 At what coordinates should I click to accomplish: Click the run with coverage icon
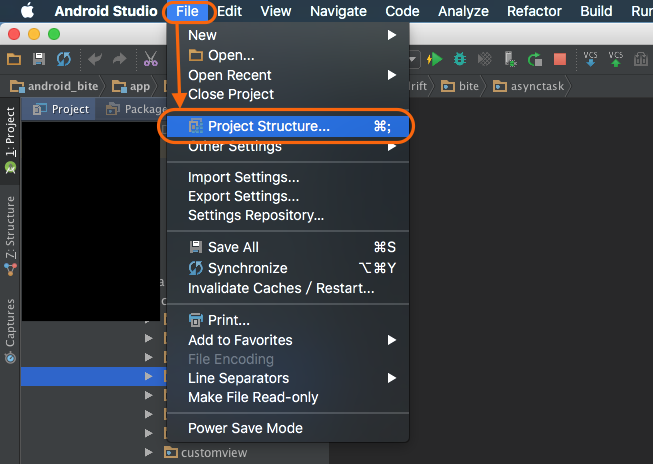(485, 59)
